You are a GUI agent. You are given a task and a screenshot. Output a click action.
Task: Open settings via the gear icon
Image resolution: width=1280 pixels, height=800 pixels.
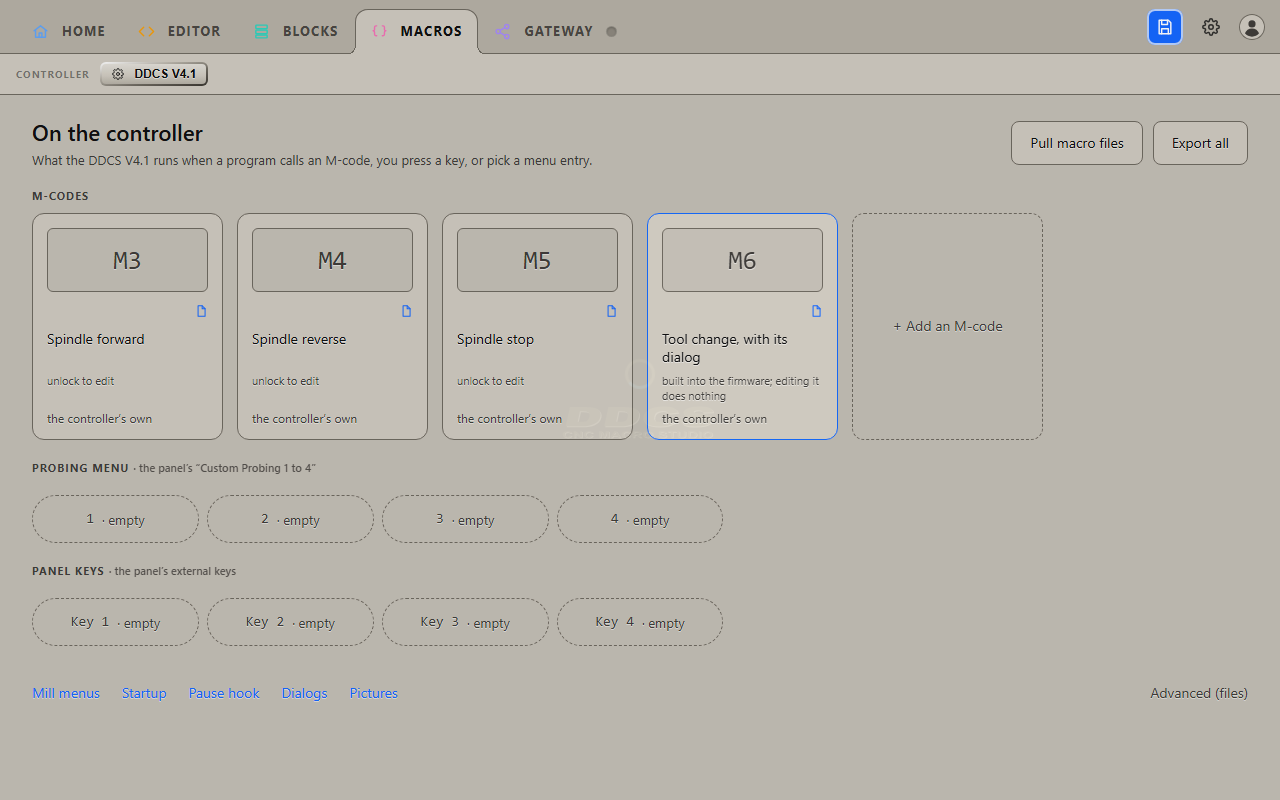tap(1211, 27)
